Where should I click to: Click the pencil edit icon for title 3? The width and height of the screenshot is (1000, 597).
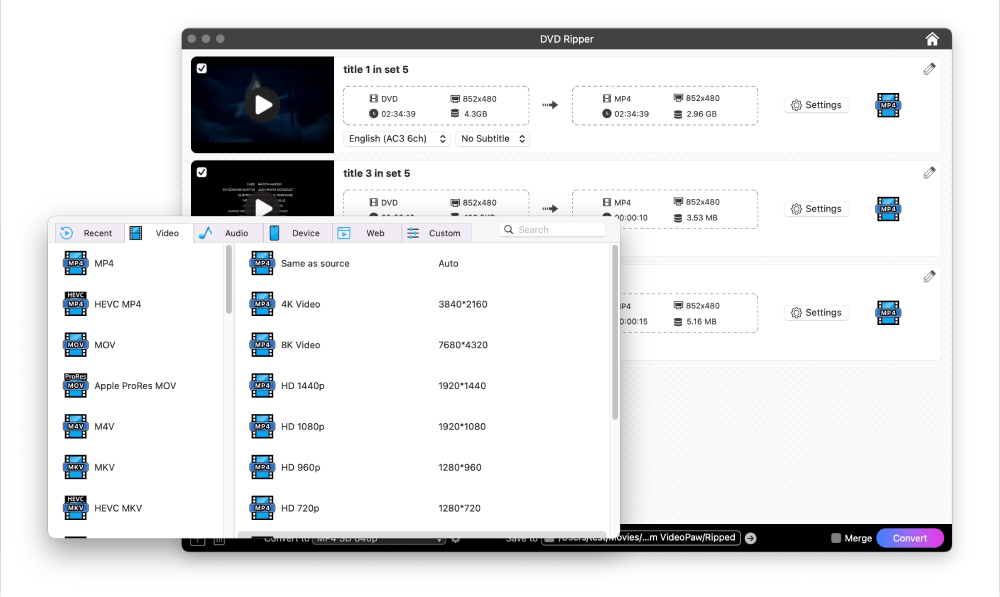(x=930, y=173)
